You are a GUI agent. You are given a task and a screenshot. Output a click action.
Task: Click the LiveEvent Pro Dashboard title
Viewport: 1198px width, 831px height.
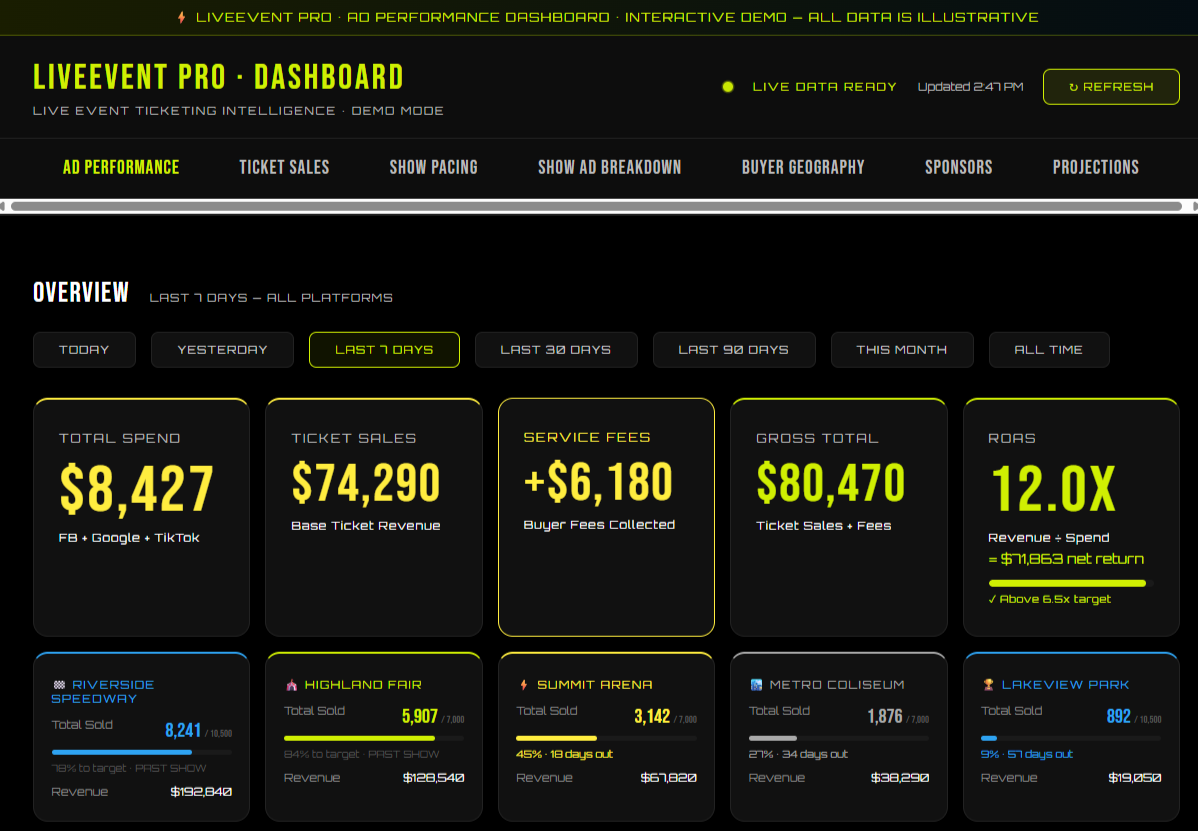pos(219,77)
